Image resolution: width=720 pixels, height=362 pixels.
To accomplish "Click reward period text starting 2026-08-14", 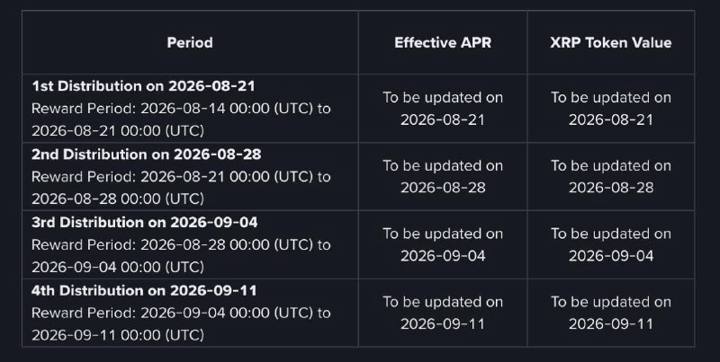I will [x=181, y=120].
